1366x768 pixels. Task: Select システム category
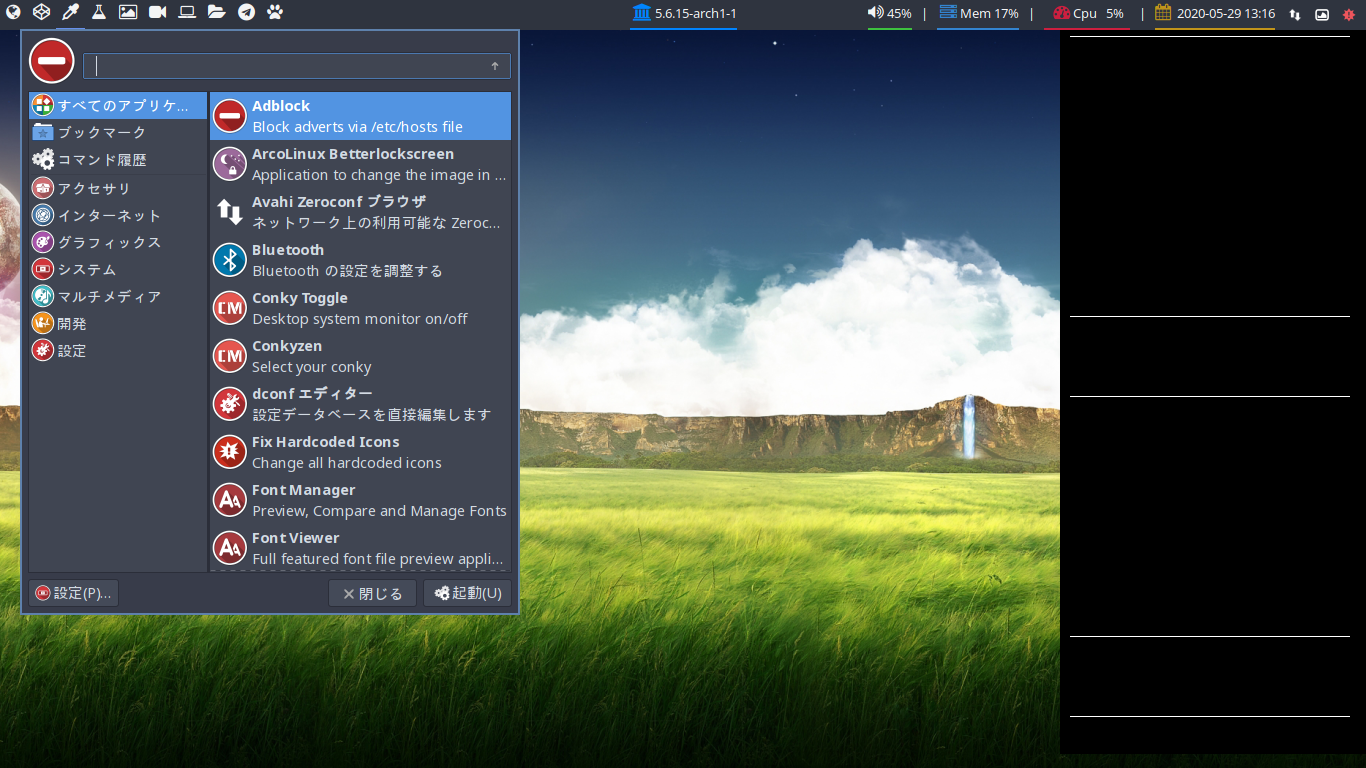[118, 269]
